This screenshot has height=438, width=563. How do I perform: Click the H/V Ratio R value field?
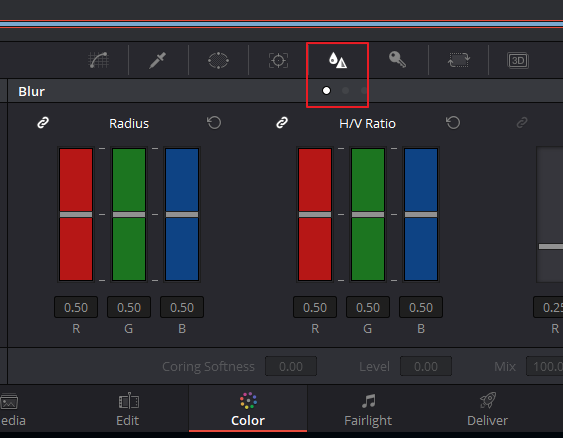tap(315, 307)
